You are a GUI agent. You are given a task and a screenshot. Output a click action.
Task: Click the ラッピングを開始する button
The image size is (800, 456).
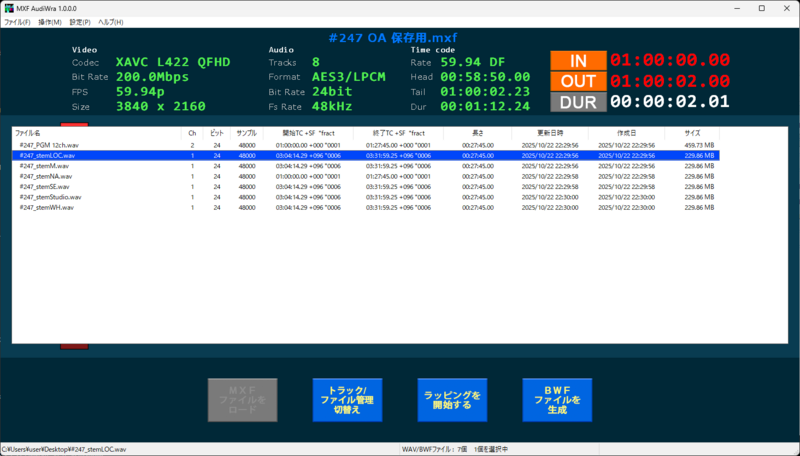tap(452, 400)
